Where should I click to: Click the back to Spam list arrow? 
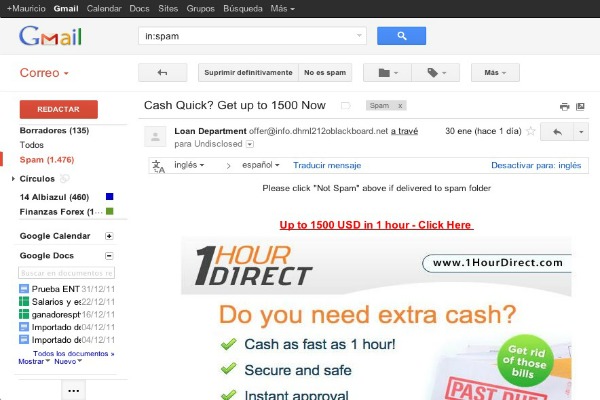click(x=163, y=73)
